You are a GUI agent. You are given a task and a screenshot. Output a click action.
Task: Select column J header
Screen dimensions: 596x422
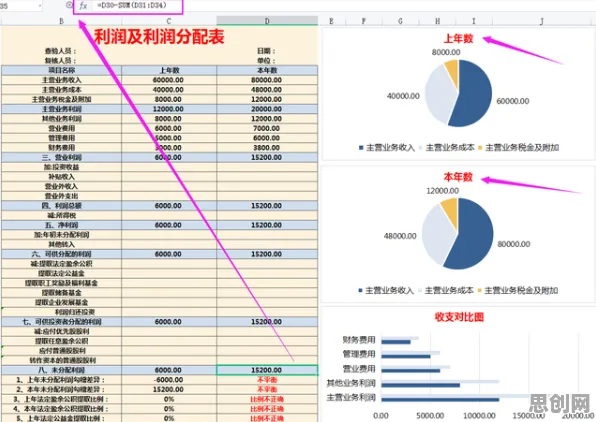[x=542, y=21]
